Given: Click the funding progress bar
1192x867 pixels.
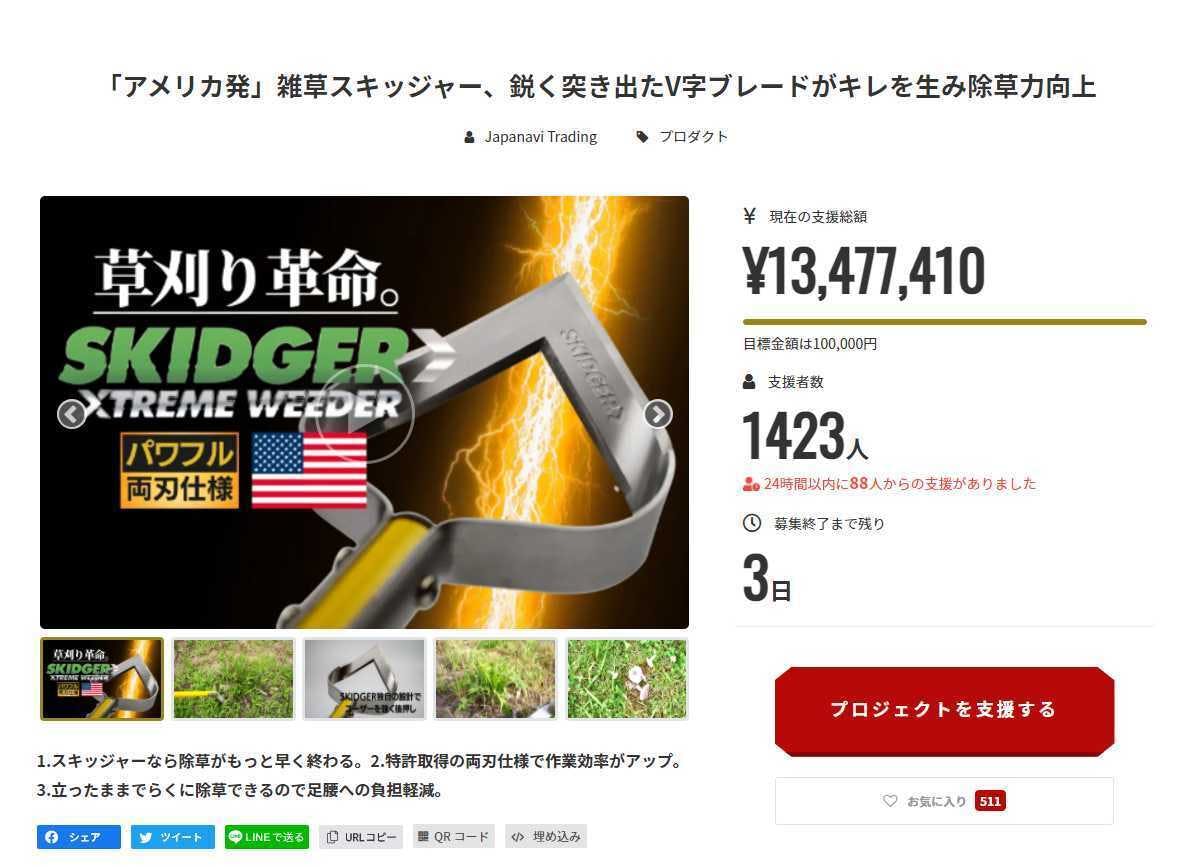Looking at the screenshot, I should [944, 322].
